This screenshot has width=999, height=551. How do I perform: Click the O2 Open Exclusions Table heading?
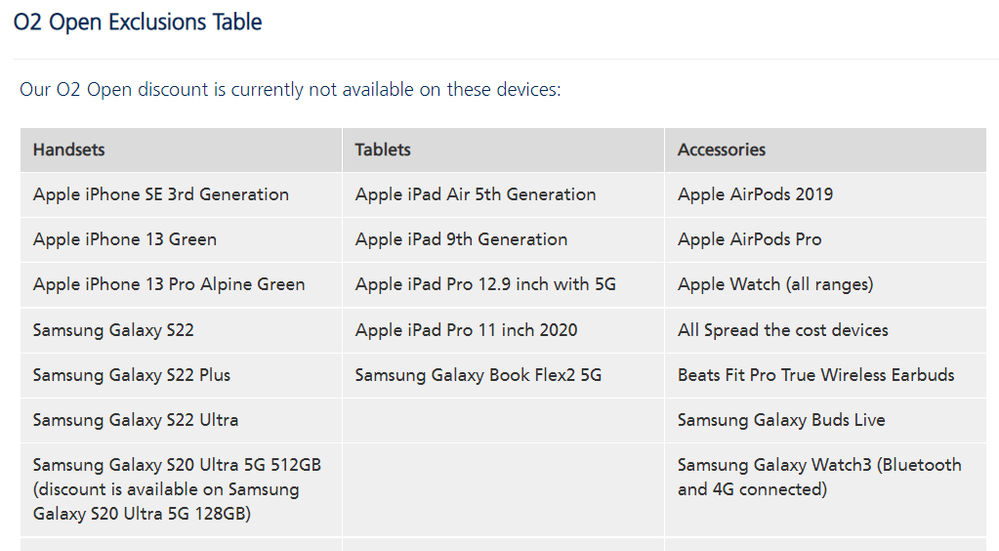coord(138,22)
